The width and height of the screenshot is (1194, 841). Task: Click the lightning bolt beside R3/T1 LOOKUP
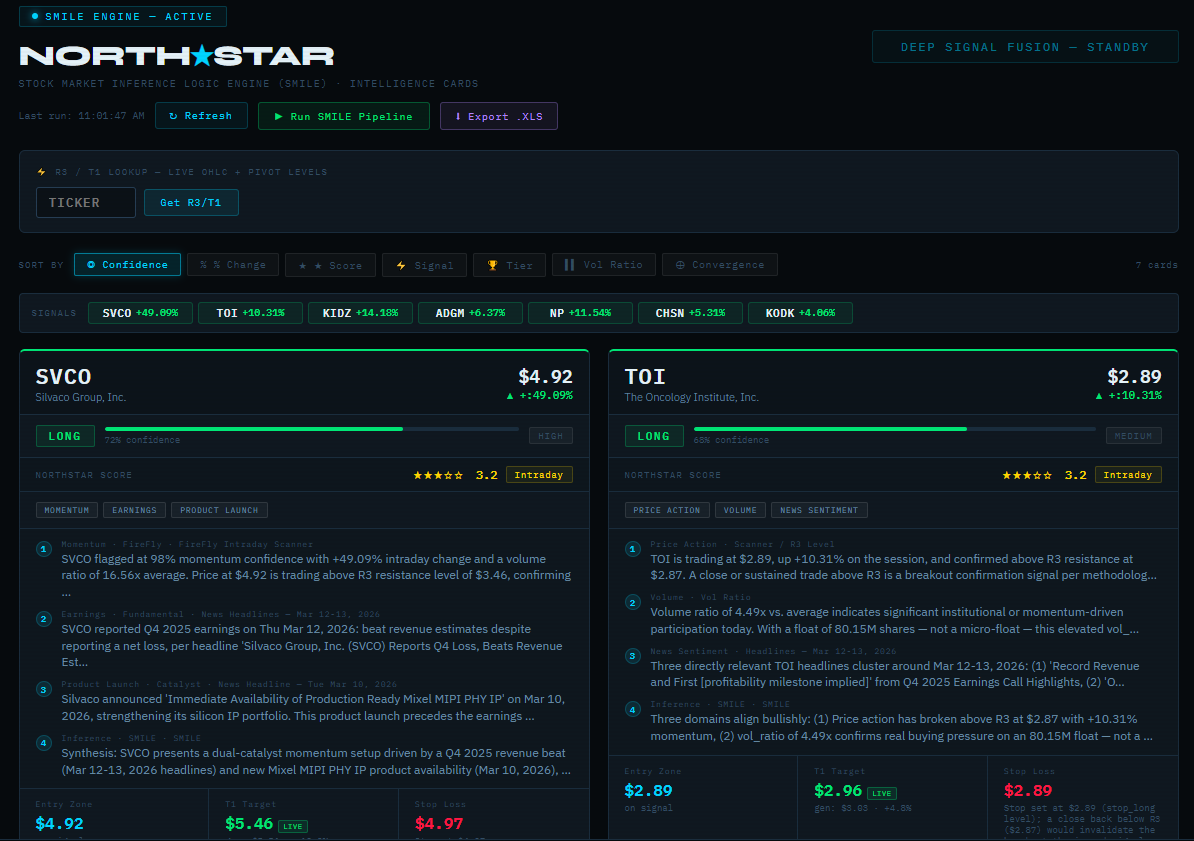pyautogui.click(x=42, y=171)
